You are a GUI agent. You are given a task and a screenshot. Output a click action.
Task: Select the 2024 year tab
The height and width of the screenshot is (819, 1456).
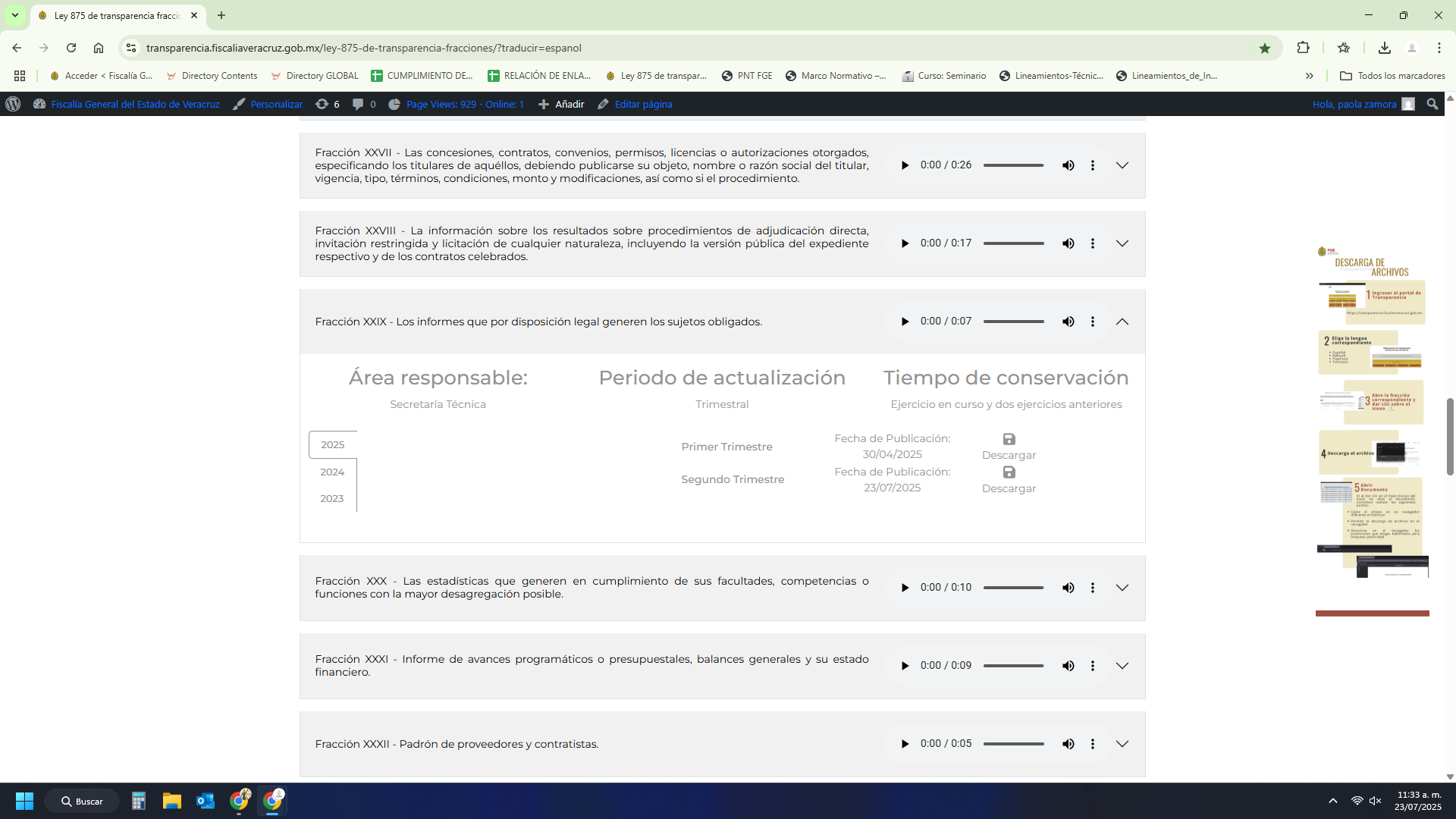[x=332, y=472]
